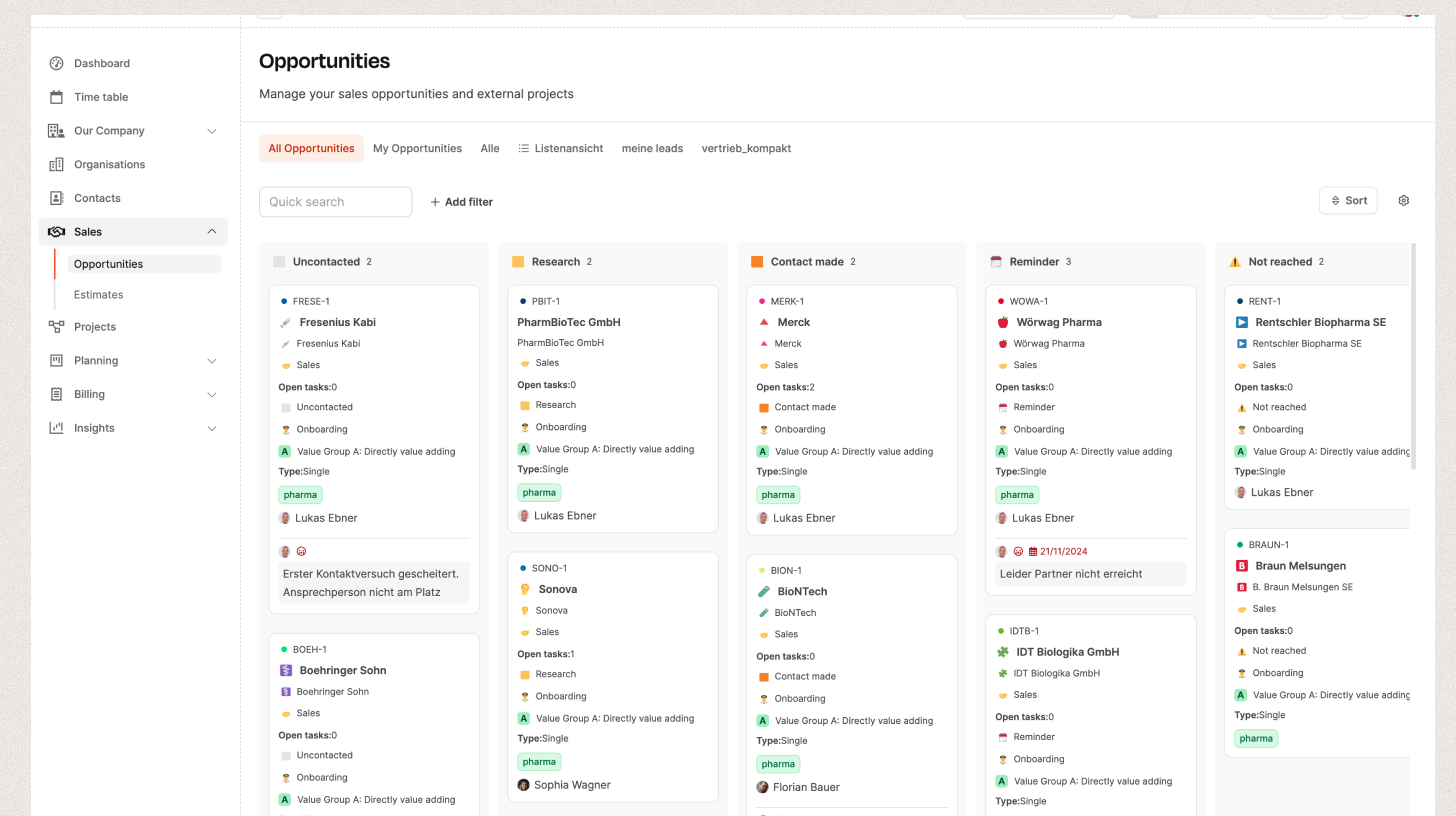This screenshot has height=816, width=1456.
Task: Click Add filter button
Action: (461, 202)
